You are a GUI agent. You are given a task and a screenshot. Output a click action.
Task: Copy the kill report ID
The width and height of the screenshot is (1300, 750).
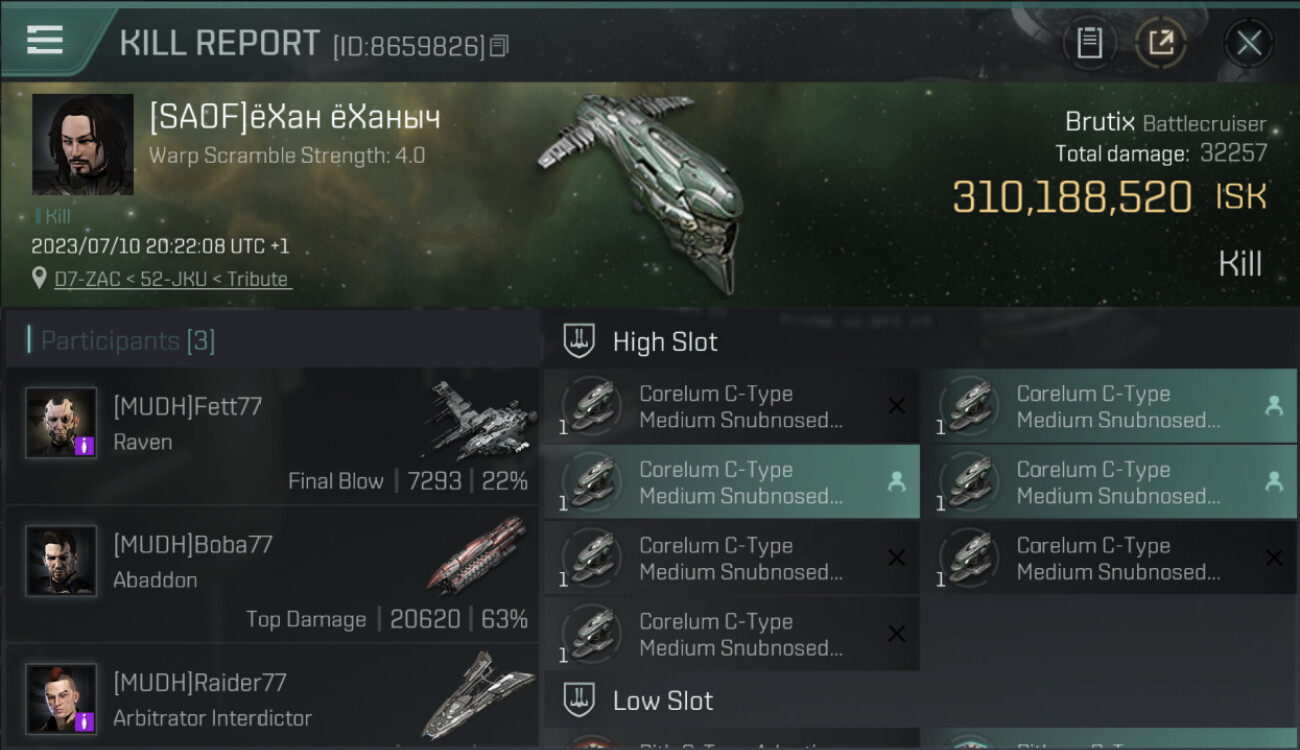(x=499, y=46)
